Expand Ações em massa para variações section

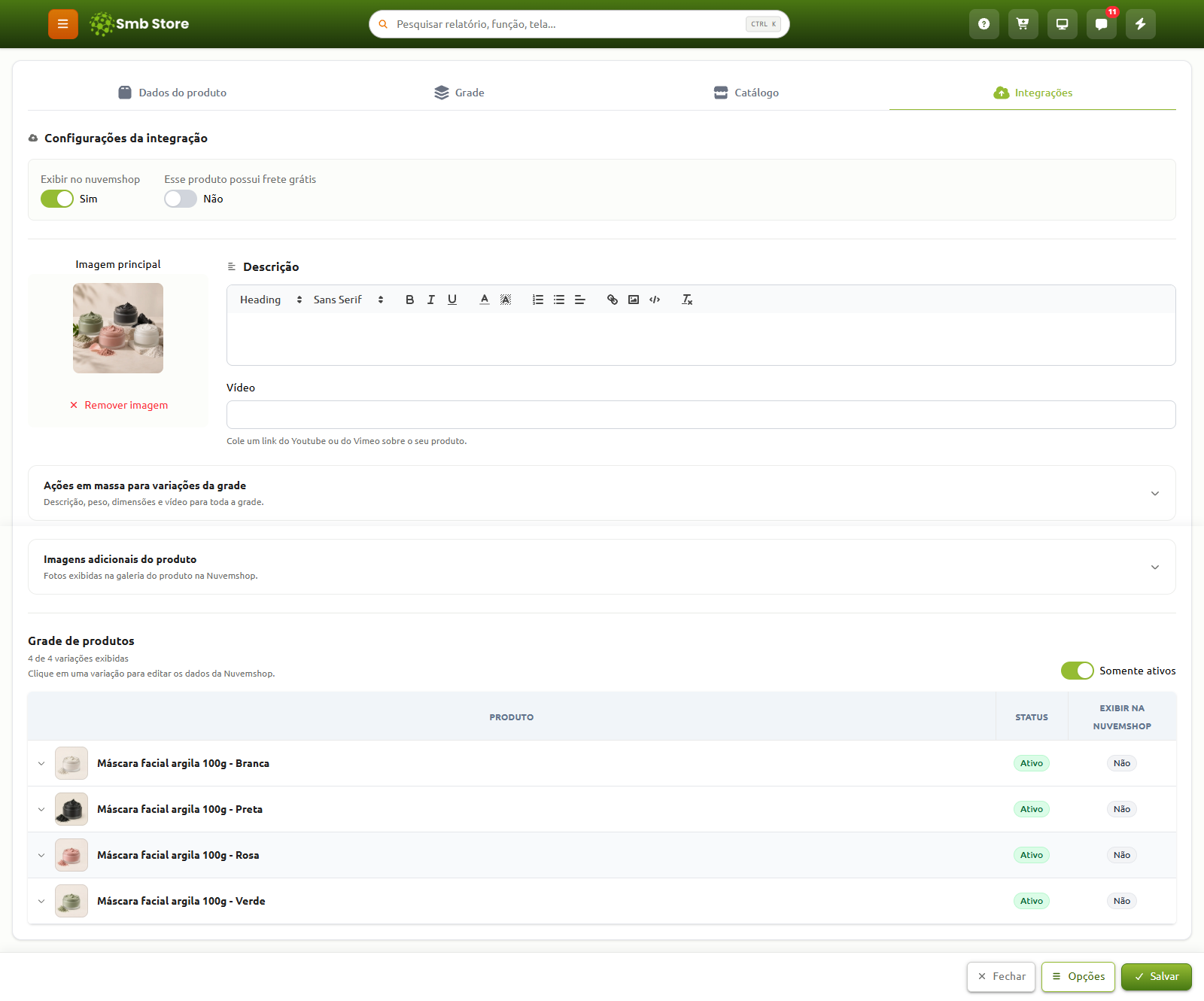602,493
